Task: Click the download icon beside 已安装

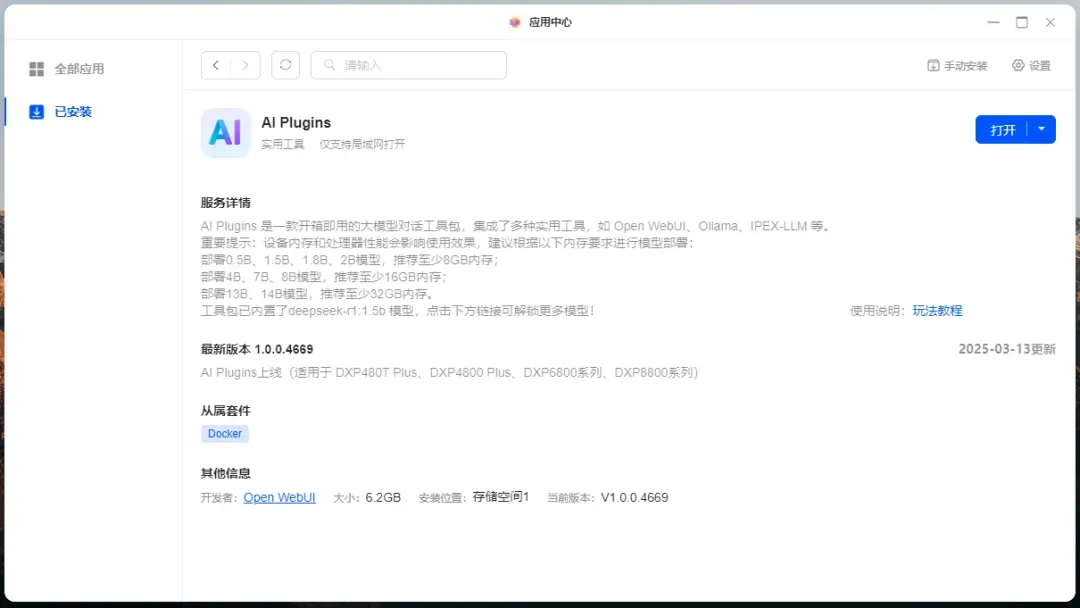Action: click(x=37, y=112)
